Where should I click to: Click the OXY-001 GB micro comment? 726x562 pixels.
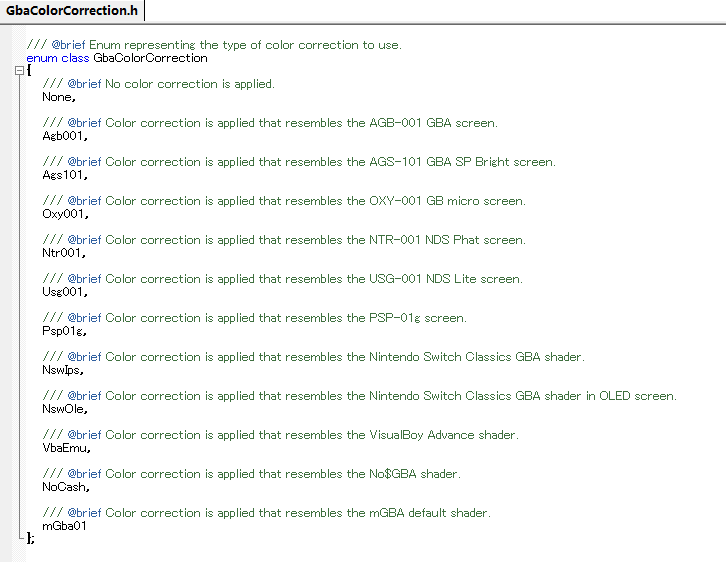click(284, 201)
